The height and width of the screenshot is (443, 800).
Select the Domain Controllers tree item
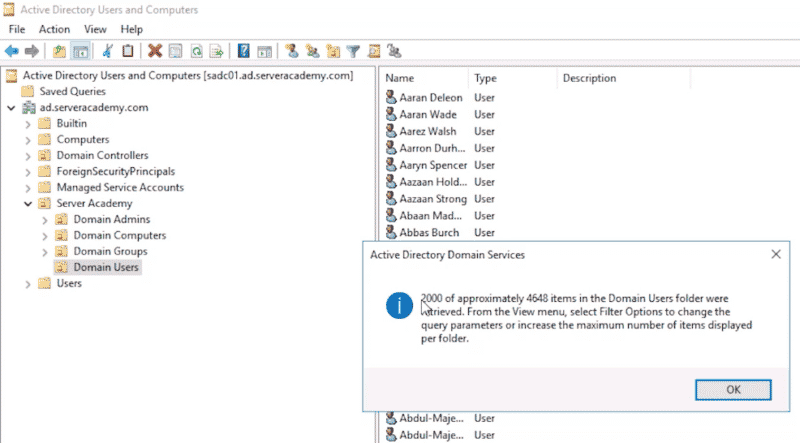(x=102, y=156)
